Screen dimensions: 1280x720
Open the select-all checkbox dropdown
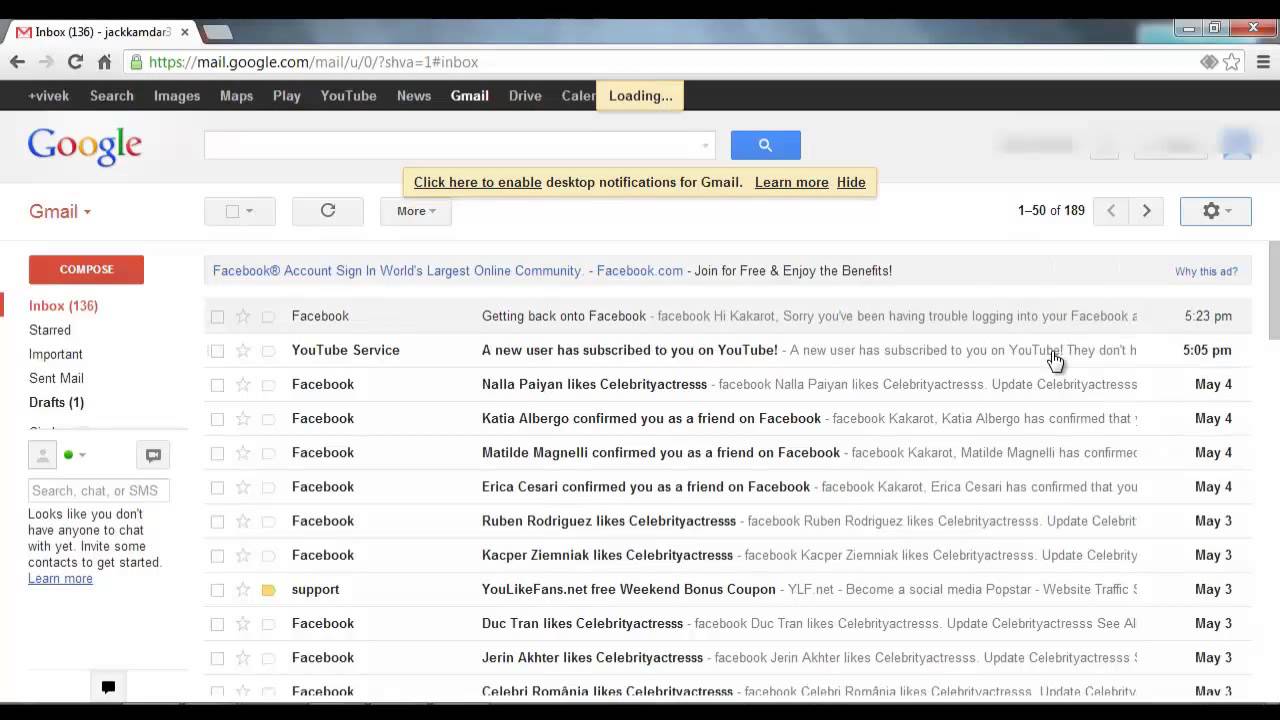pyautogui.click(x=240, y=211)
